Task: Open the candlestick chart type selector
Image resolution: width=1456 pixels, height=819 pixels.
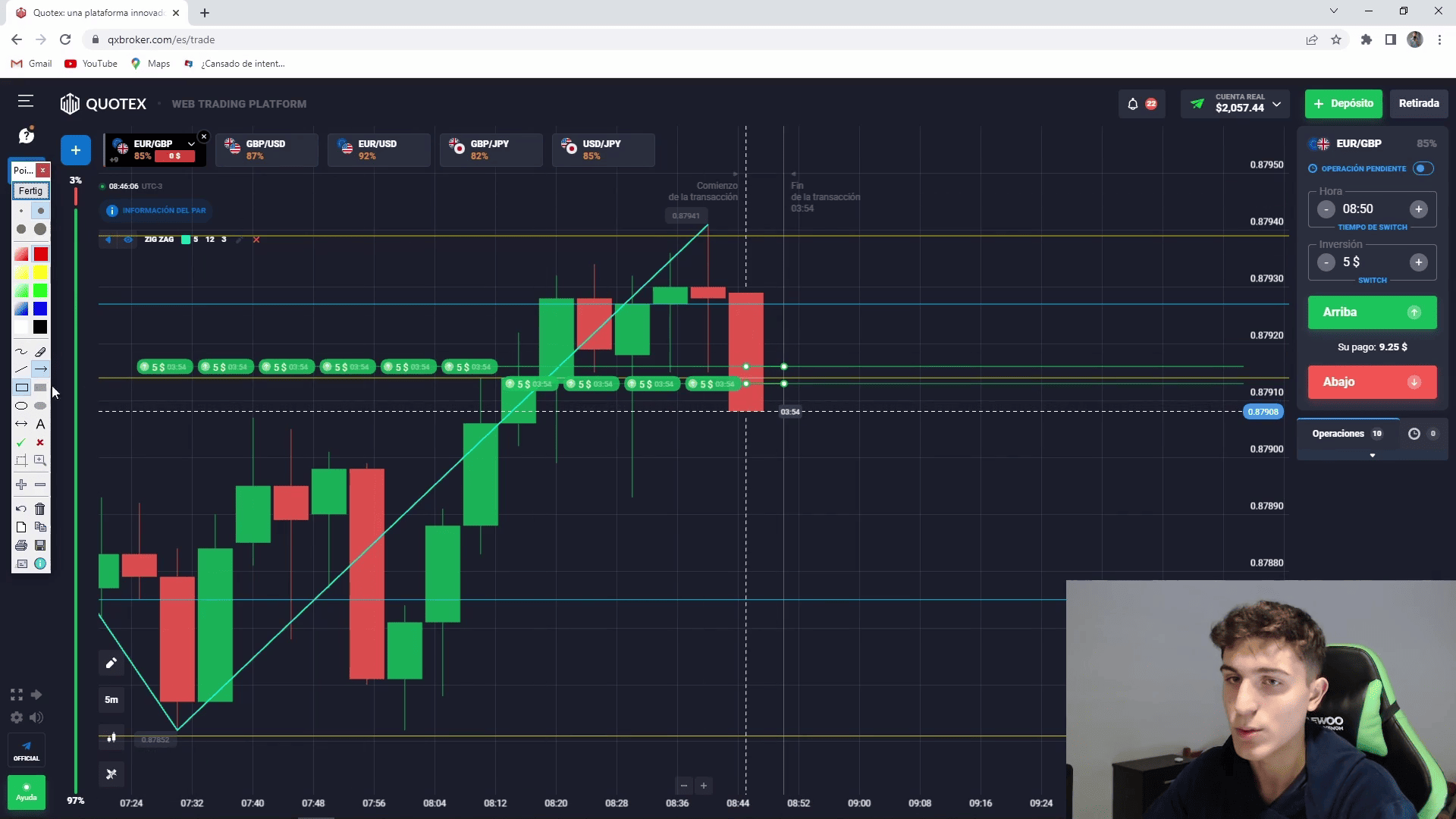Action: click(111, 736)
